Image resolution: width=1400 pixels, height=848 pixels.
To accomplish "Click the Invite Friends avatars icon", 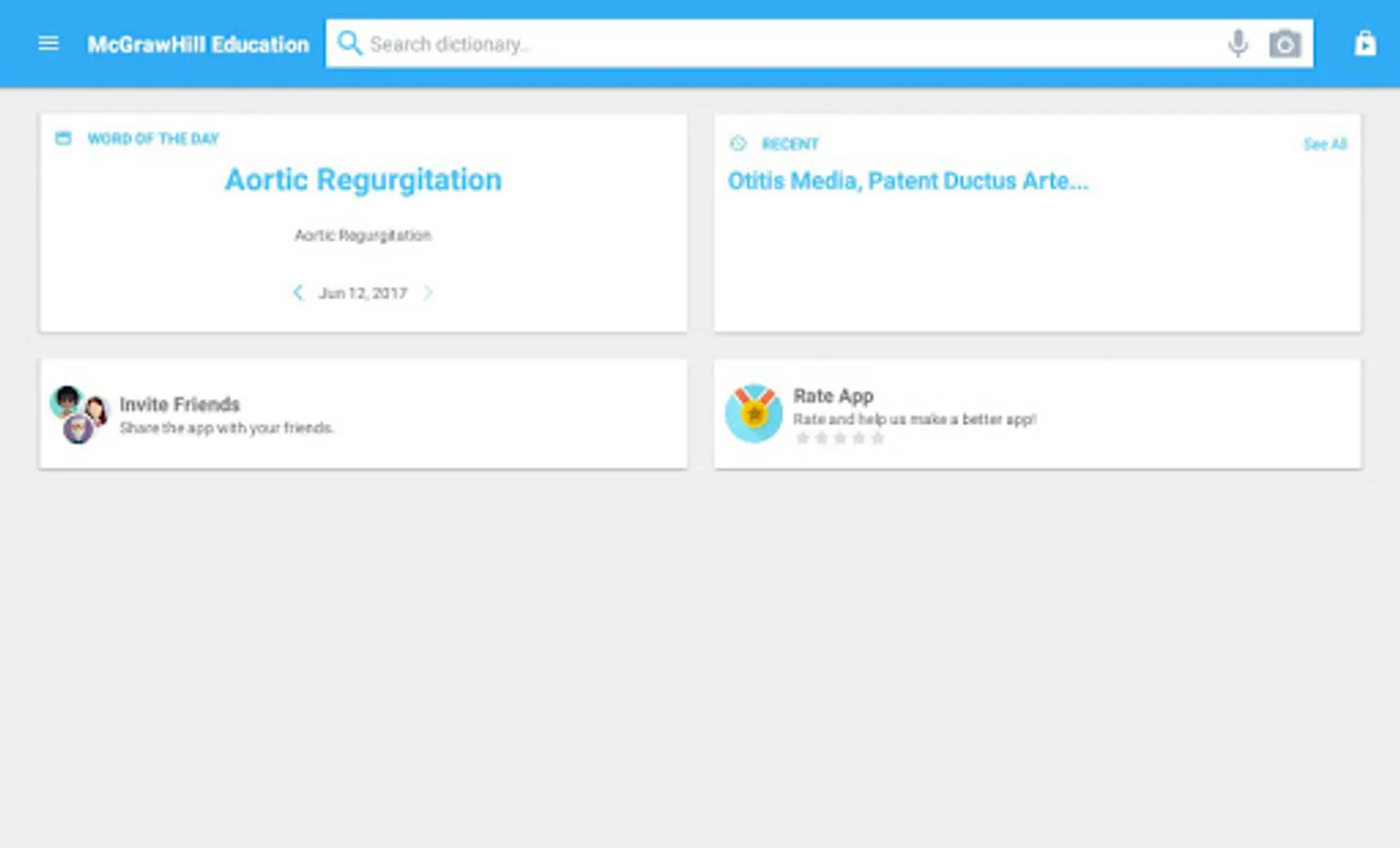I will tap(79, 414).
